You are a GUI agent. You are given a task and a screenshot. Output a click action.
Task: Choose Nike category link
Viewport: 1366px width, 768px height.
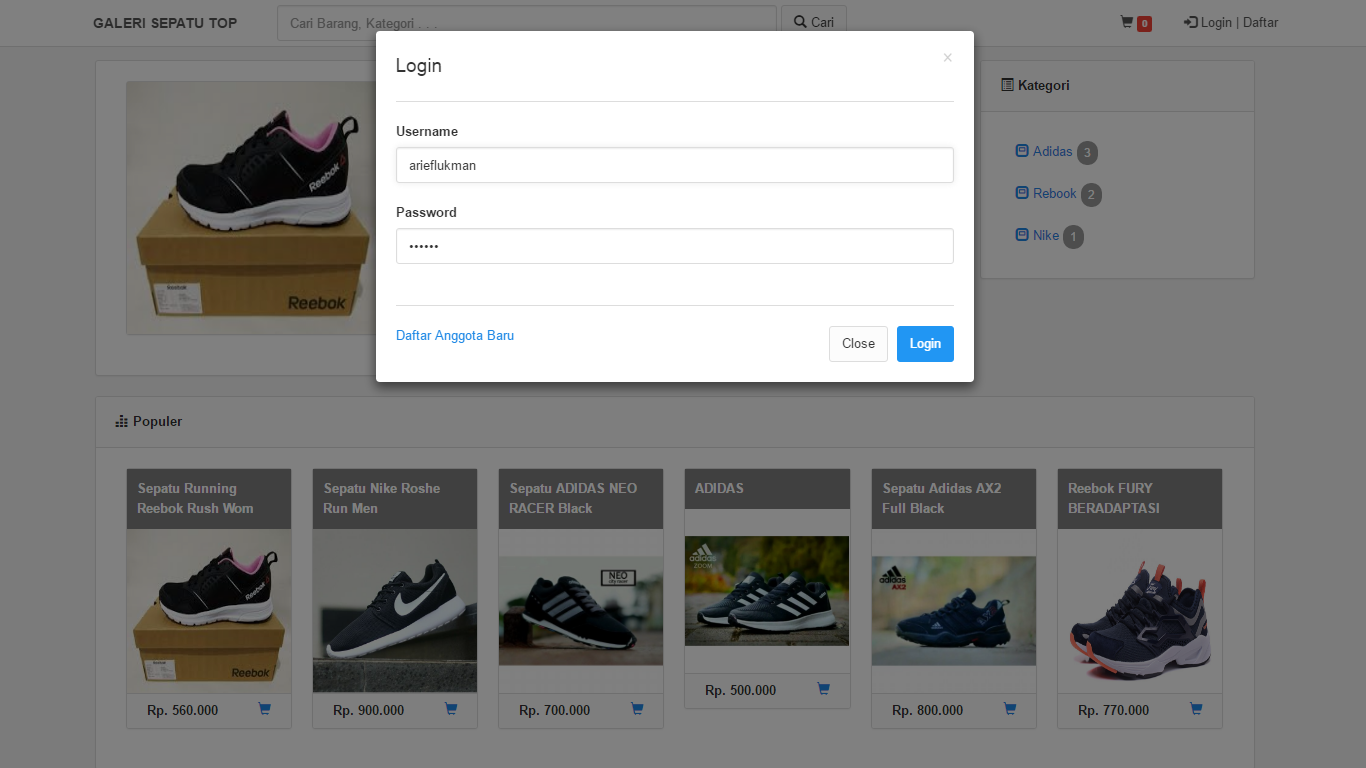[1045, 236]
